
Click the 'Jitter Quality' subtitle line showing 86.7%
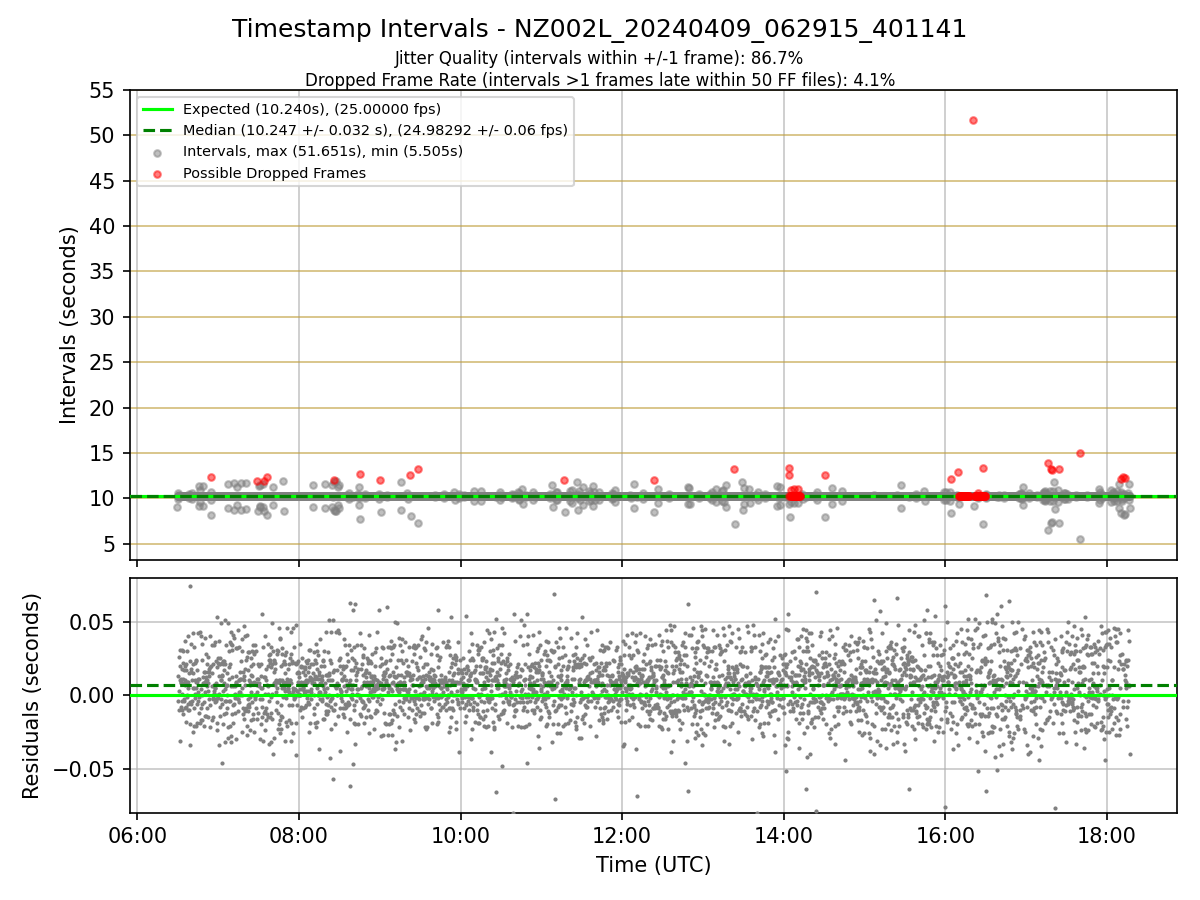tap(599, 58)
